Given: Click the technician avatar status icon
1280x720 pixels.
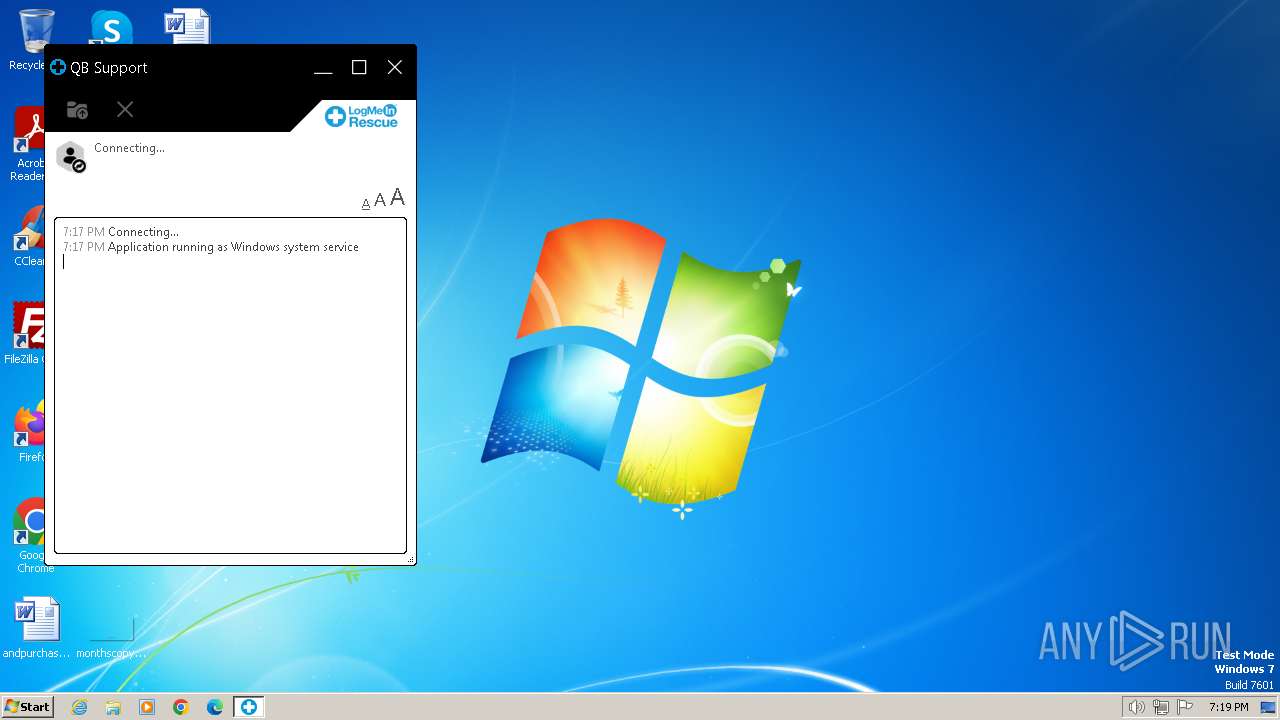Looking at the screenshot, I should coord(71,157).
